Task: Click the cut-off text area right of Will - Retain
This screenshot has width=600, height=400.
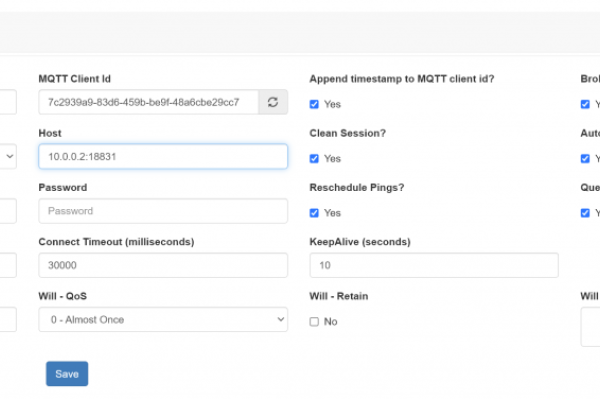Action: coord(590,327)
